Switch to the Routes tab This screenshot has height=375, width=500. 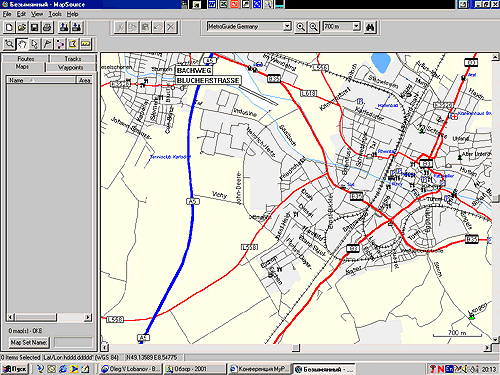26,58
